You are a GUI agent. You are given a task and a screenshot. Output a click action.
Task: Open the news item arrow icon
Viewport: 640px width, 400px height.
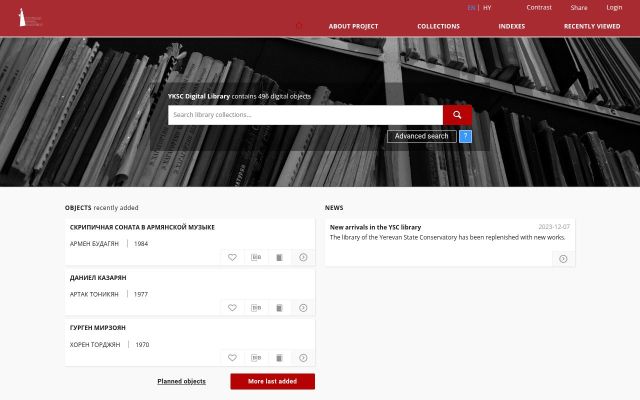563,259
